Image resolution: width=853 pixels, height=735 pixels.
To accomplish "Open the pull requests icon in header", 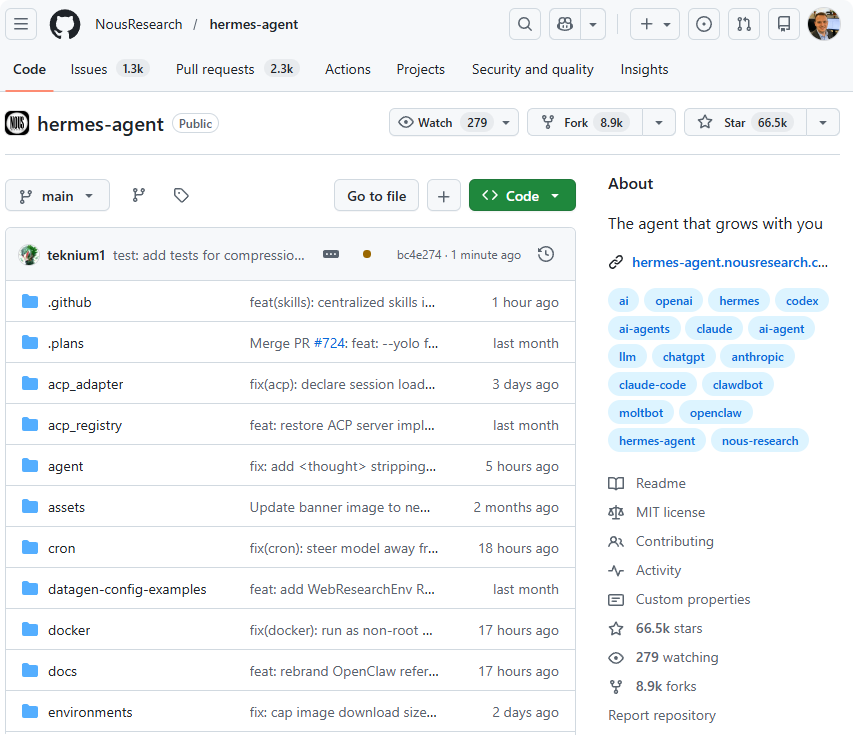I will 744,24.
